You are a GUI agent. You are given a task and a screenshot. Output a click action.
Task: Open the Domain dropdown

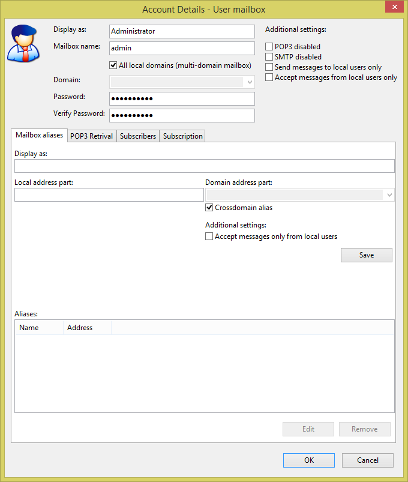coord(182,82)
